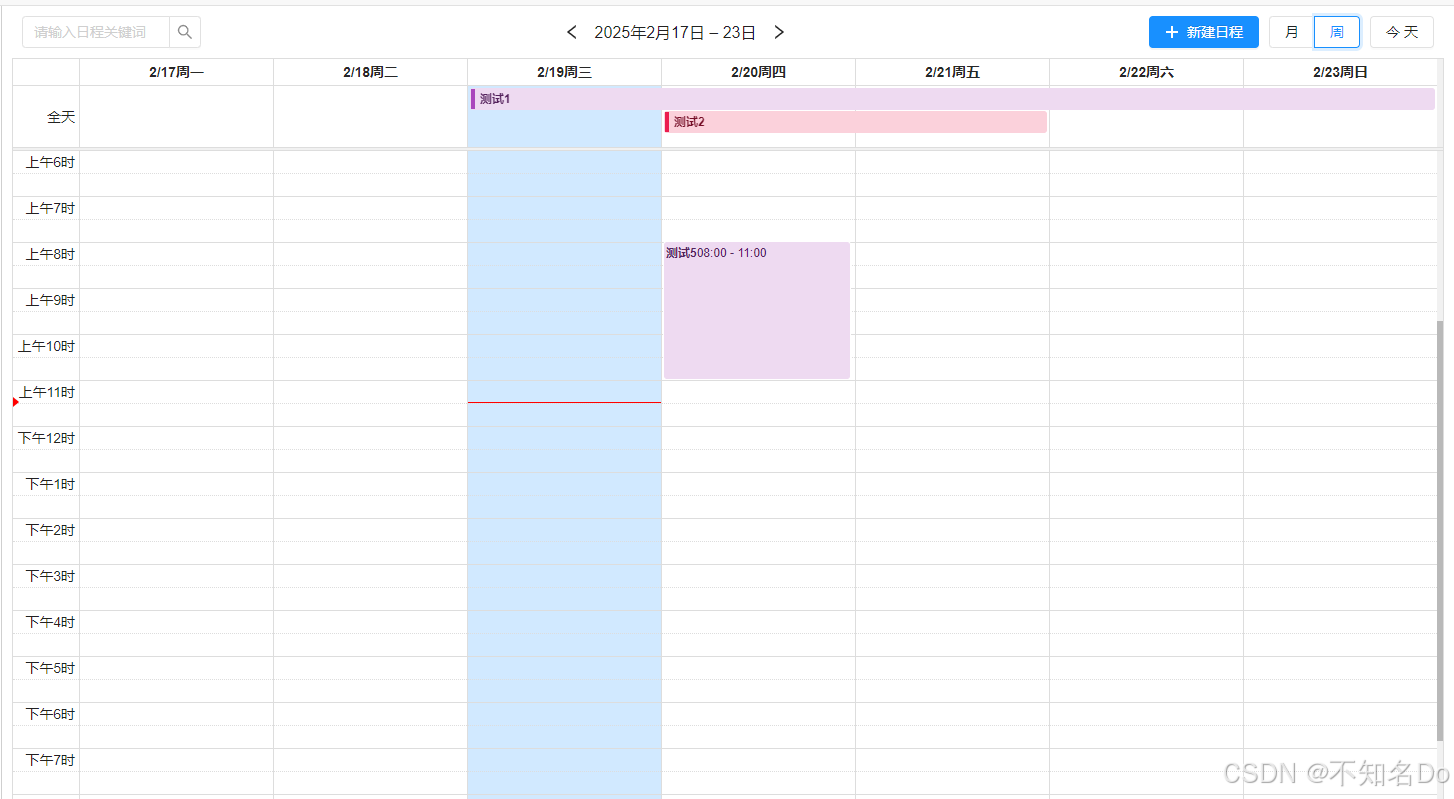Select the 周 (week) view tab
This screenshot has height=799, width=1454.
pyautogui.click(x=1336, y=31)
